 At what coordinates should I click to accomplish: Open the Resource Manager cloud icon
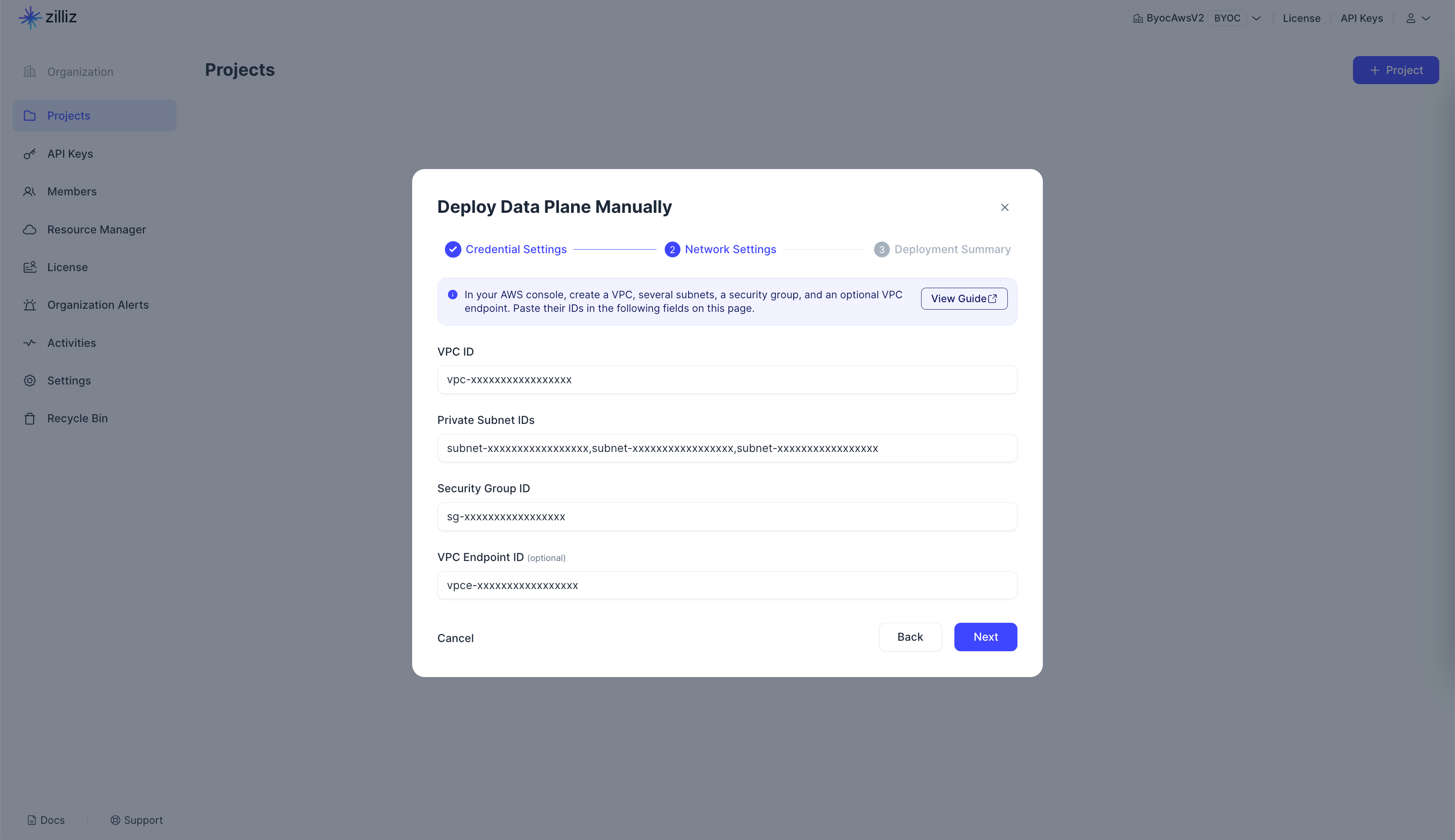(x=29, y=229)
